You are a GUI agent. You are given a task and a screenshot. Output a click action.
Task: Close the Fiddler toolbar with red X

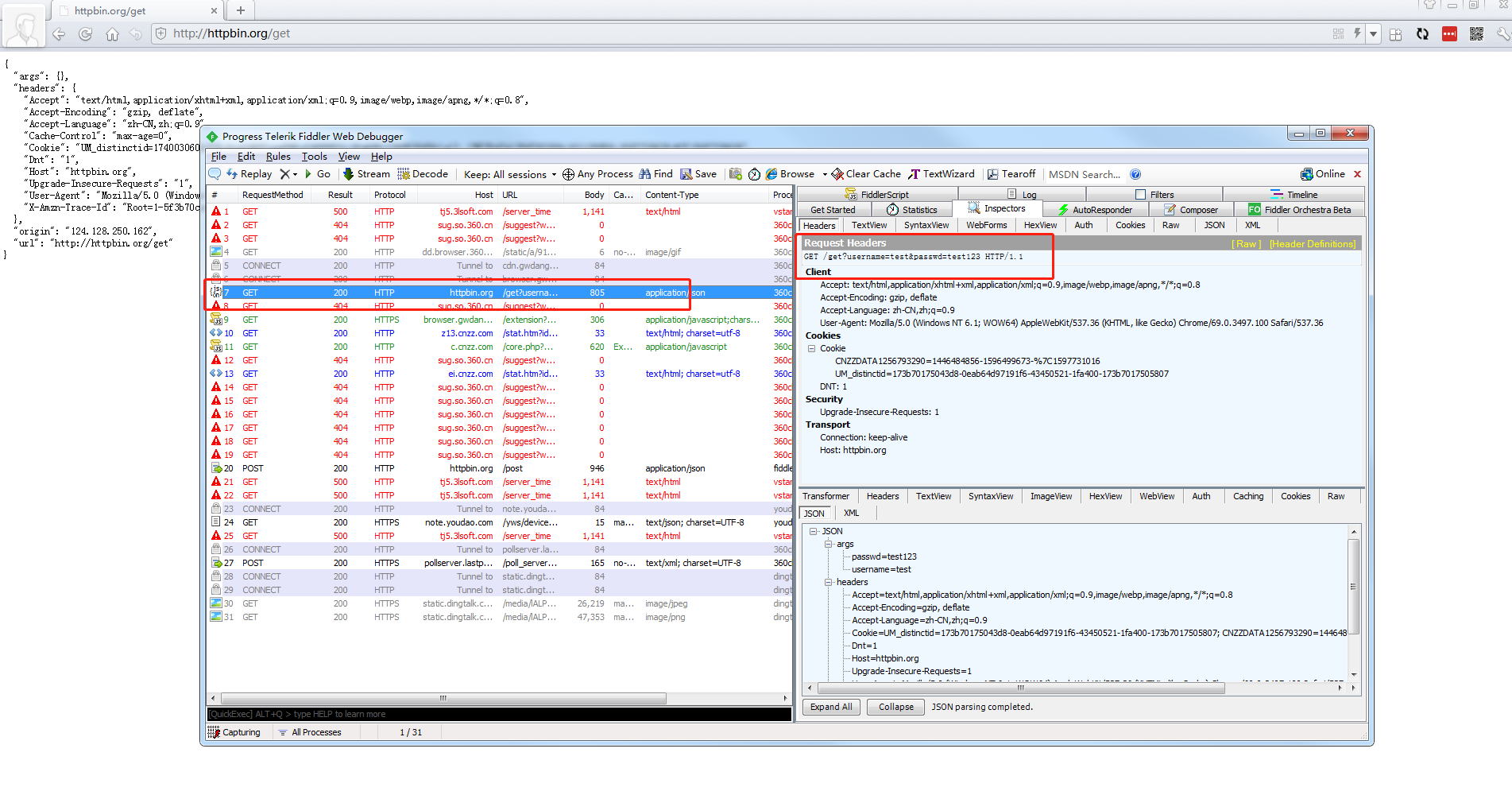tap(1357, 174)
